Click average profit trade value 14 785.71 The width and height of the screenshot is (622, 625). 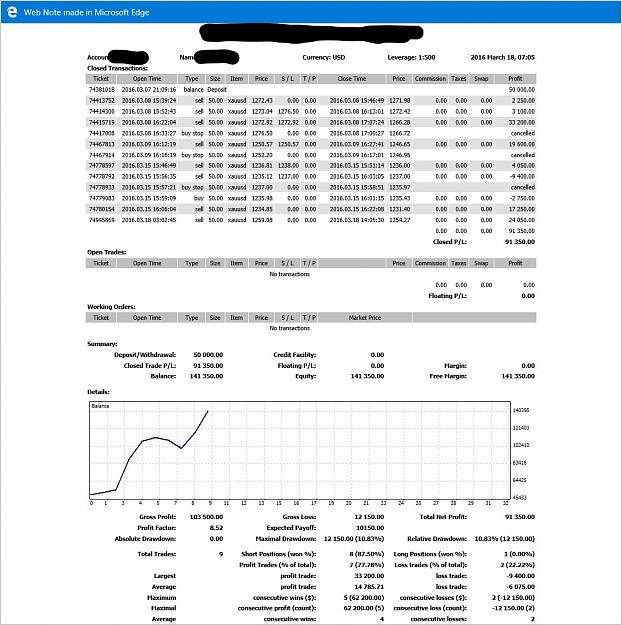click(369, 587)
